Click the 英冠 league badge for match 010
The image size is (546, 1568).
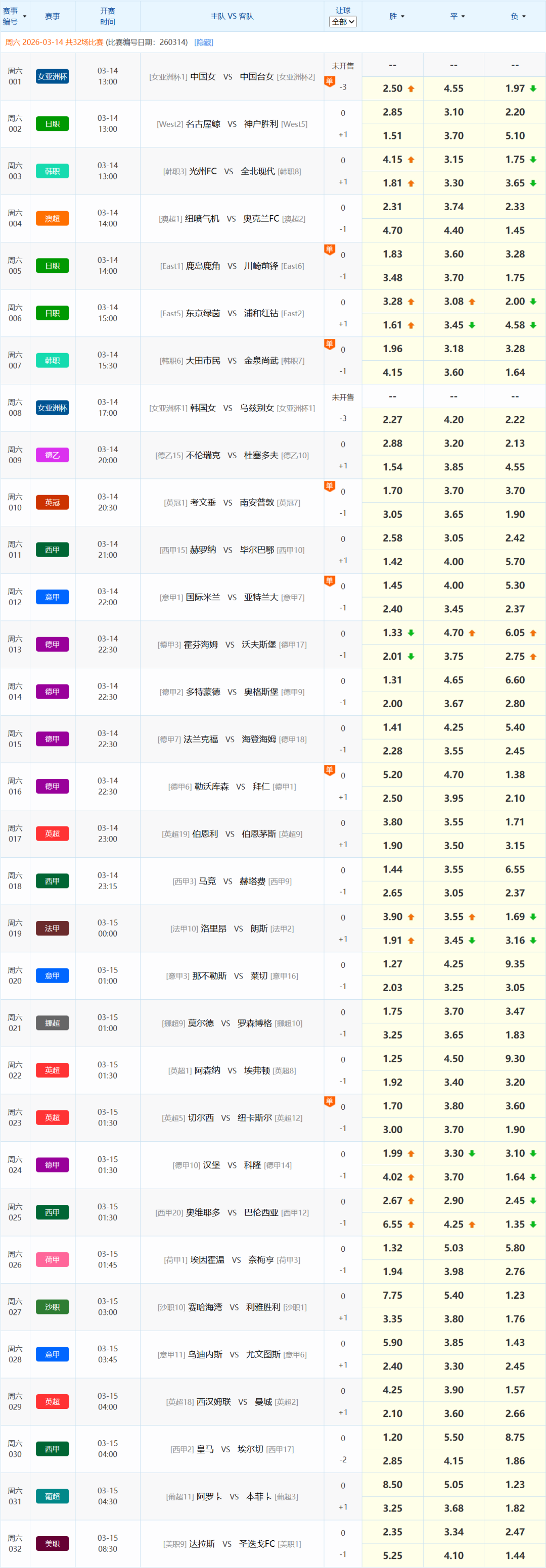[x=53, y=502]
